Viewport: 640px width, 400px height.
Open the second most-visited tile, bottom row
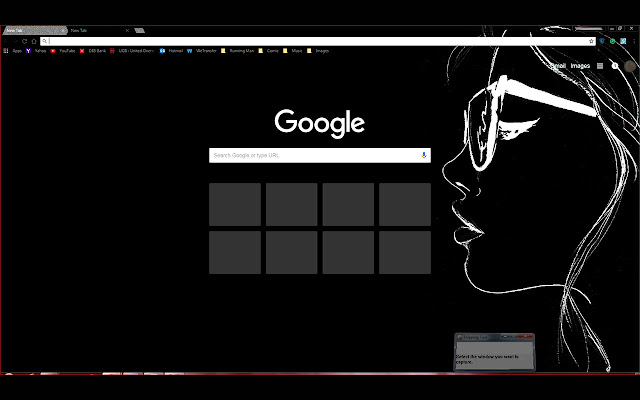(x=291, y=252)
